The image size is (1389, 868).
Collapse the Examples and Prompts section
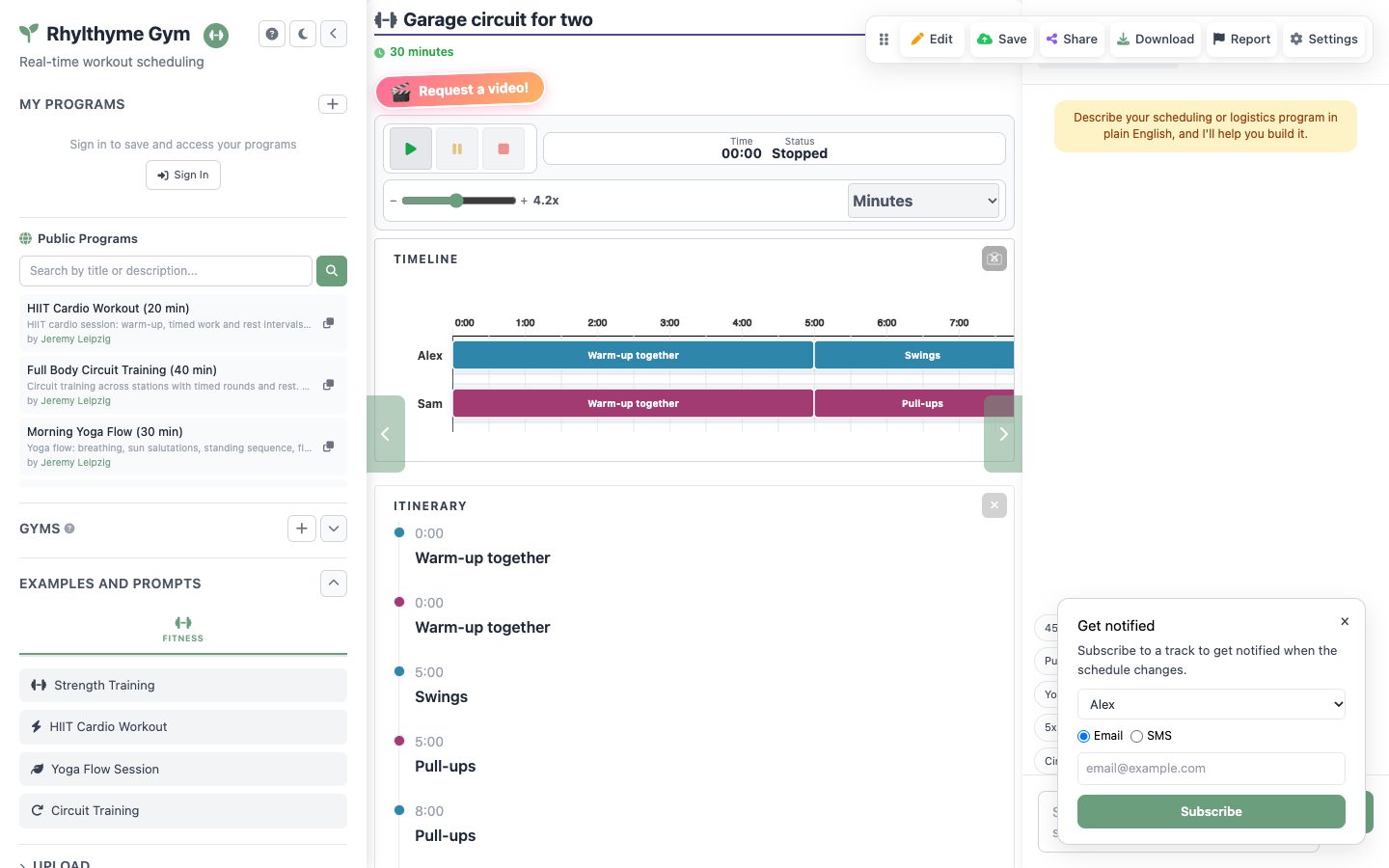point(334,583)
